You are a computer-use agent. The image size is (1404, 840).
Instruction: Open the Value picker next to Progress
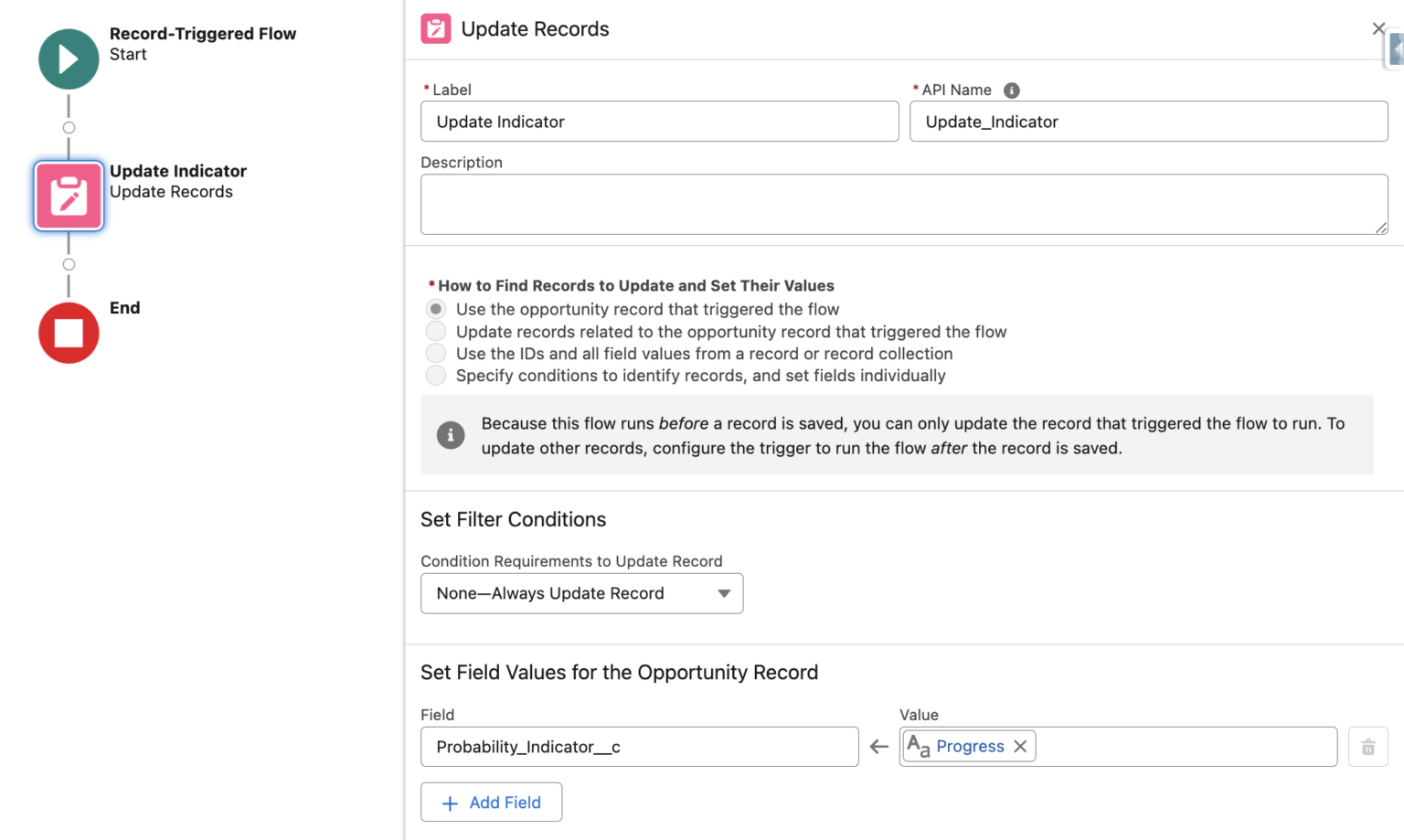click(1188, 746)
